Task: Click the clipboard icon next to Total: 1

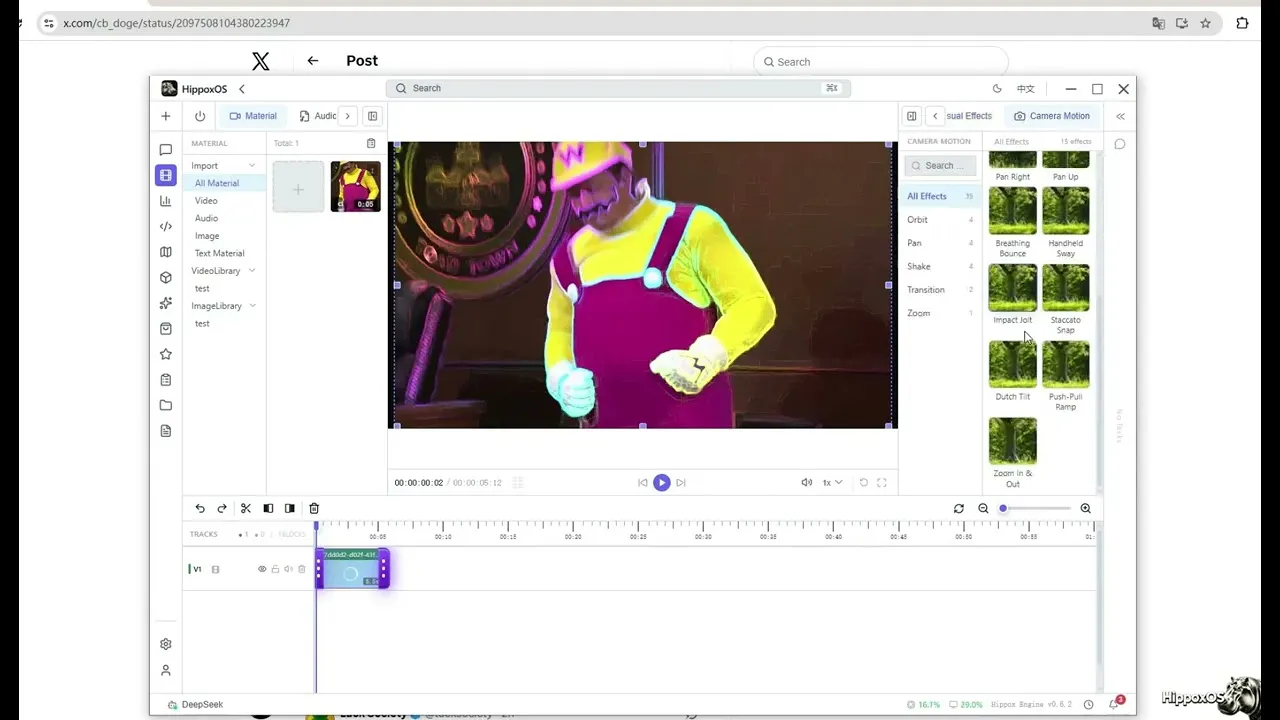Action: (x=371, y=143)
